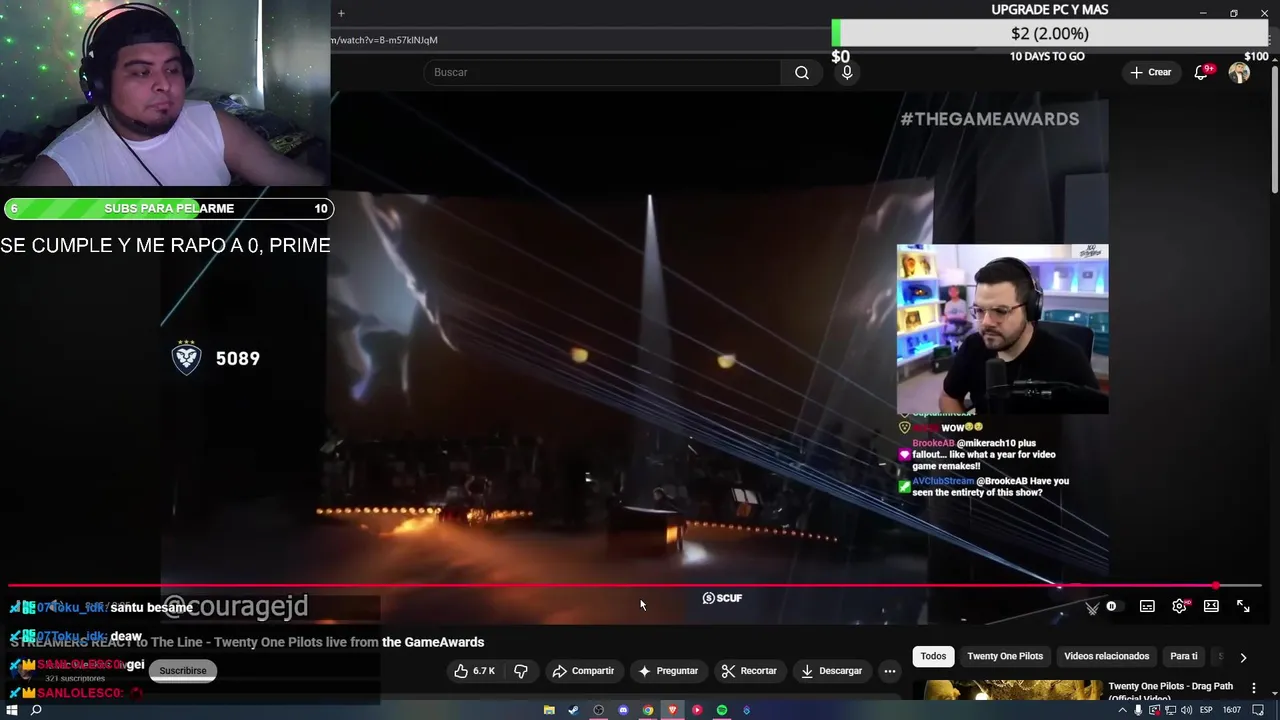This screenshot has height=720, width=1280.
Task: Select the Videos relacionados chip
Action: click(1106, 656)
